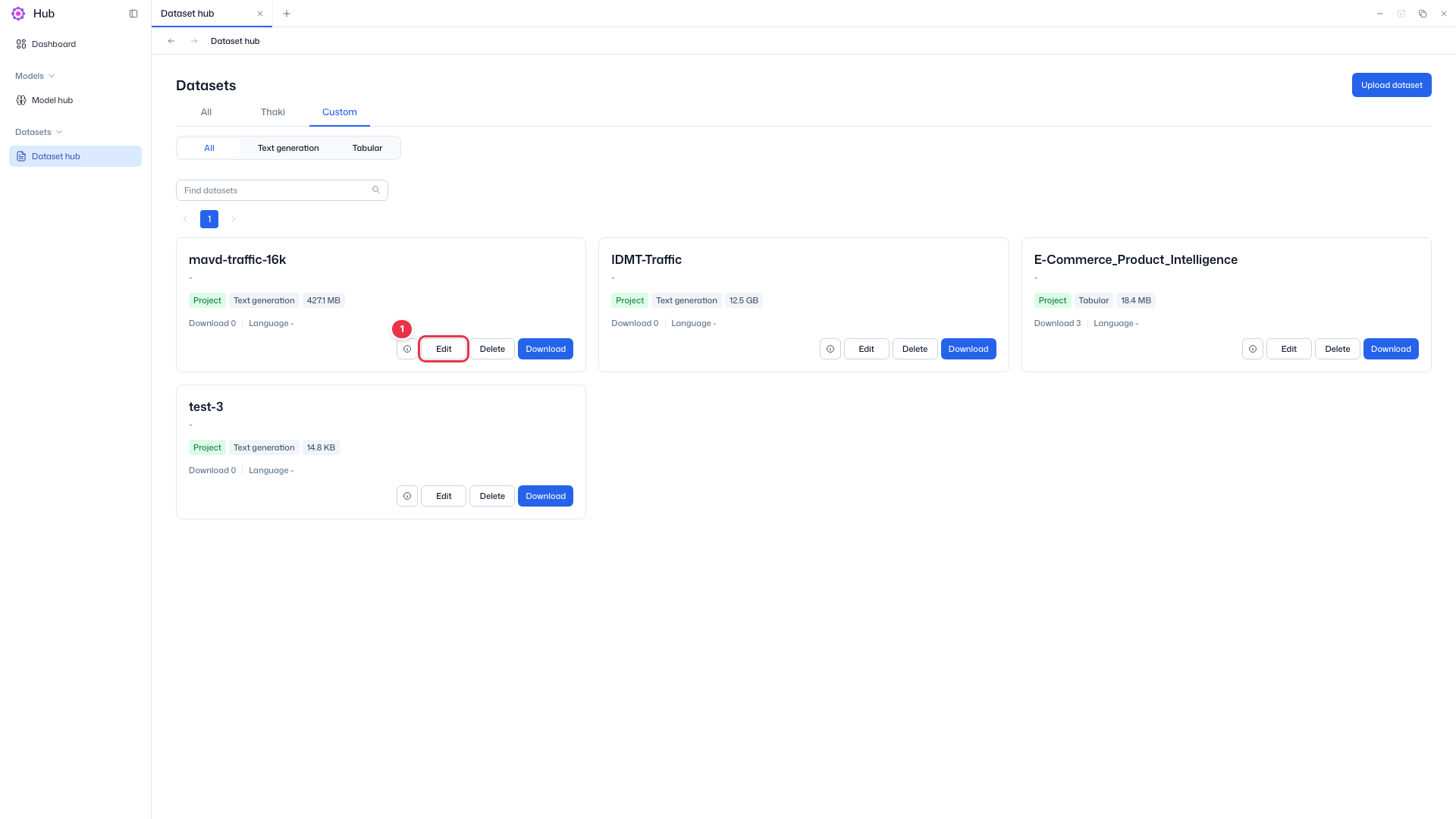Click Upload dataset button
The image size is (1456, 819).
point(1392,85)
